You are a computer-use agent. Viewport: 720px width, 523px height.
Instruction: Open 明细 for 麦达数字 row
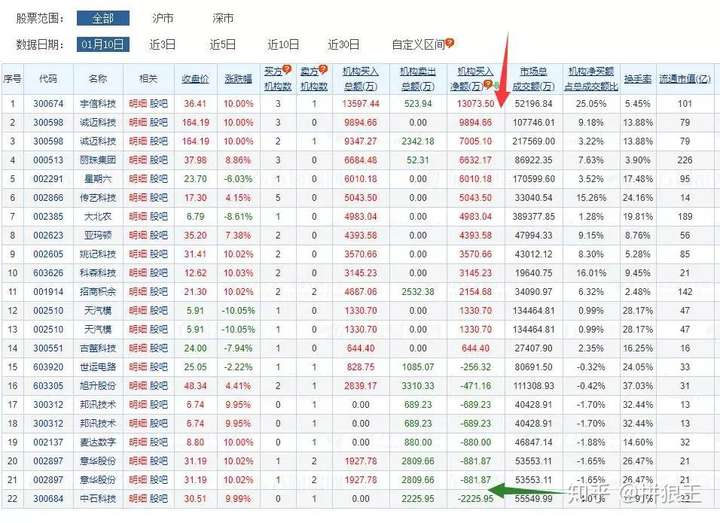138,443
